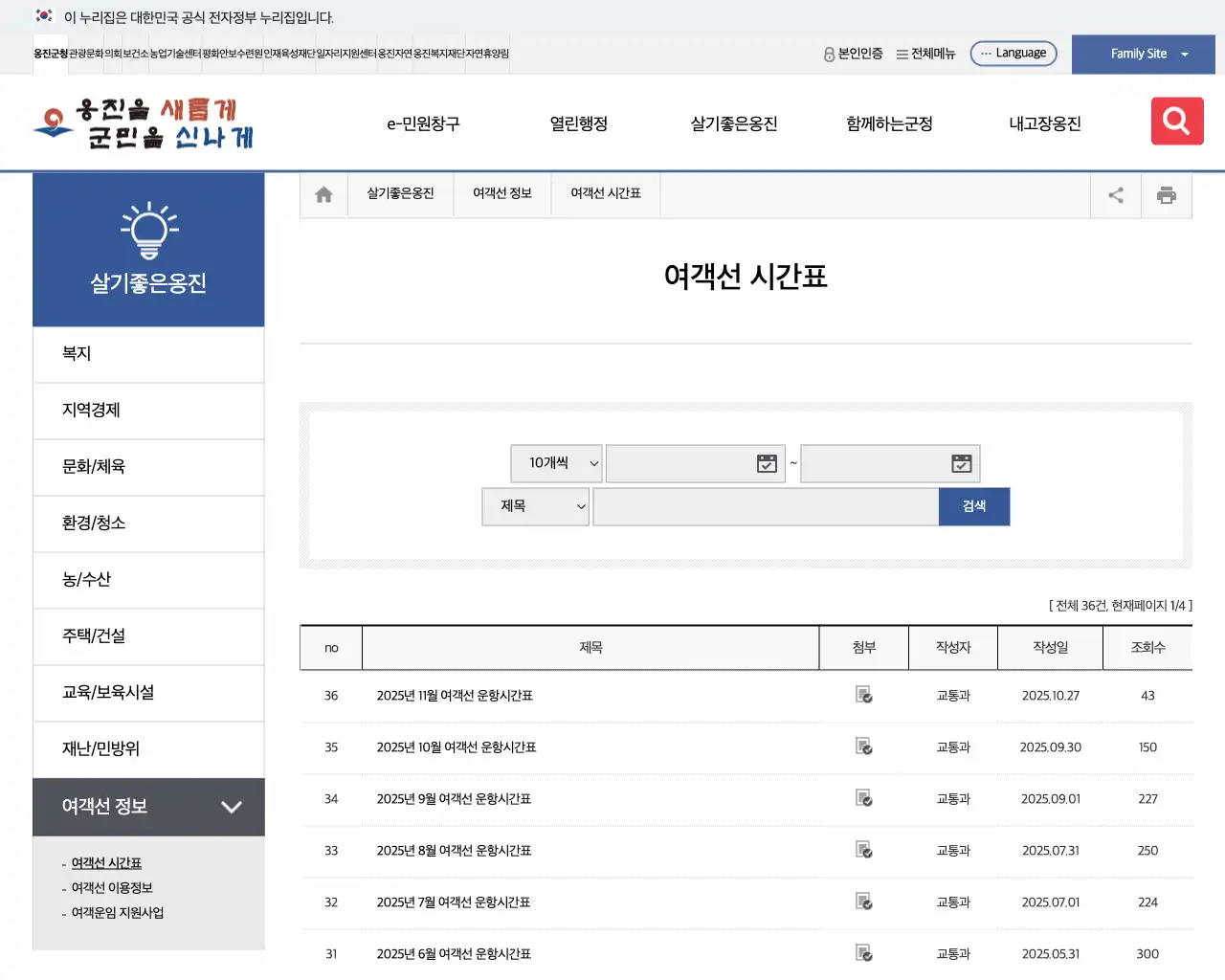Open the end date calendar picker

coord(960,463)
